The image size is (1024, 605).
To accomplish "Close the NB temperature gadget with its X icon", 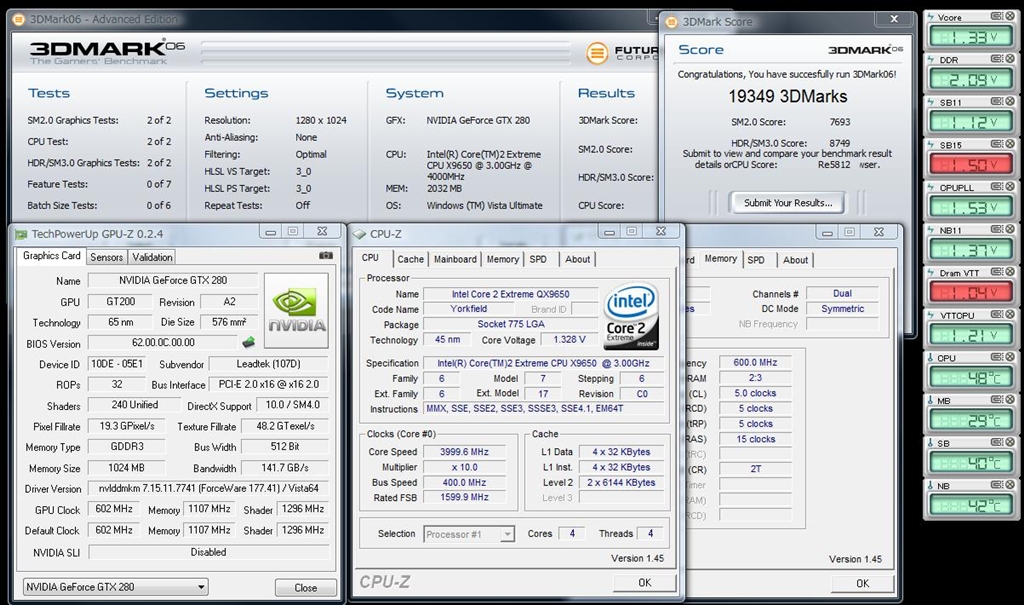I will point(1010,485).
